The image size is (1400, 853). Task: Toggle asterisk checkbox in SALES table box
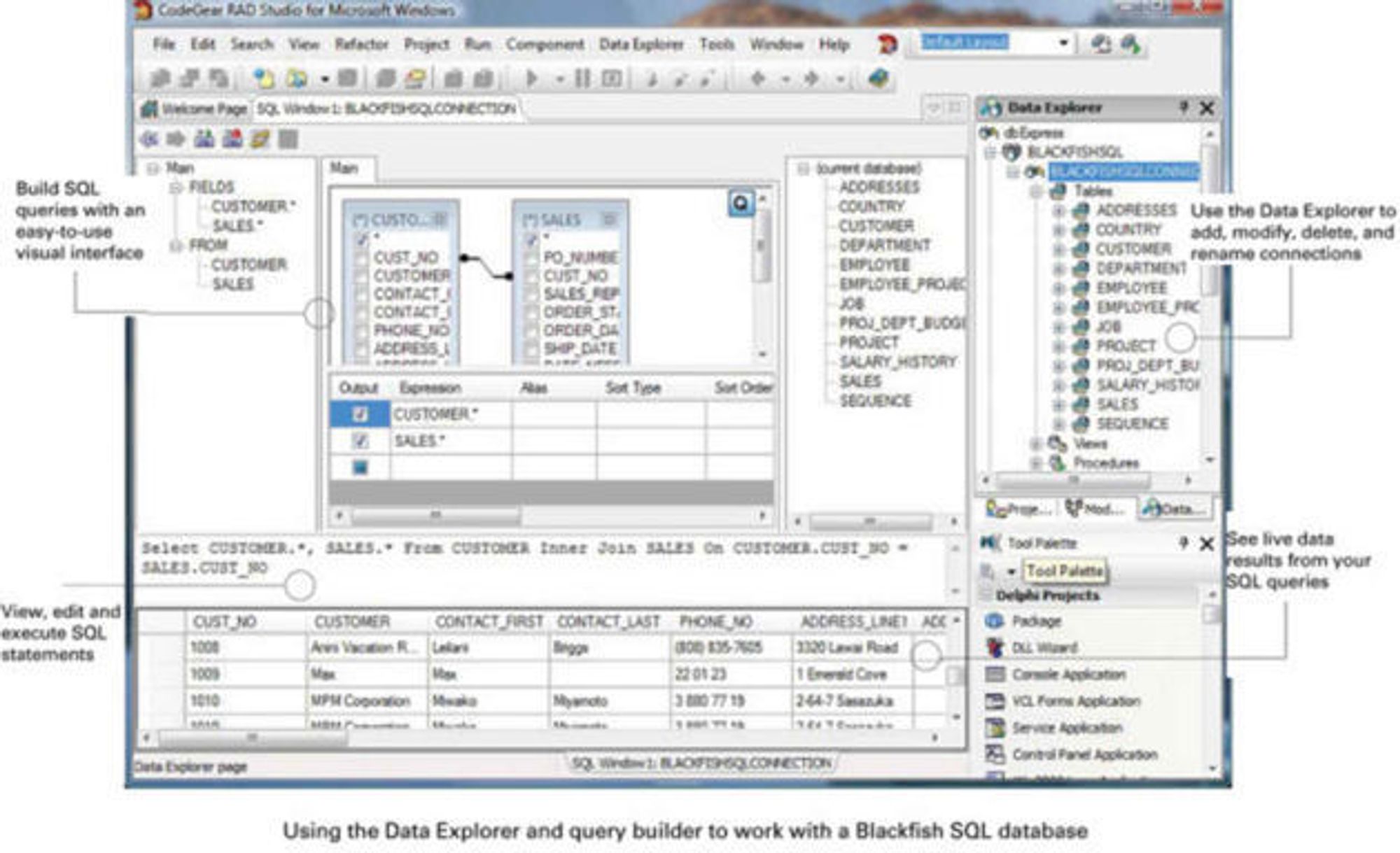click(531, 240)
